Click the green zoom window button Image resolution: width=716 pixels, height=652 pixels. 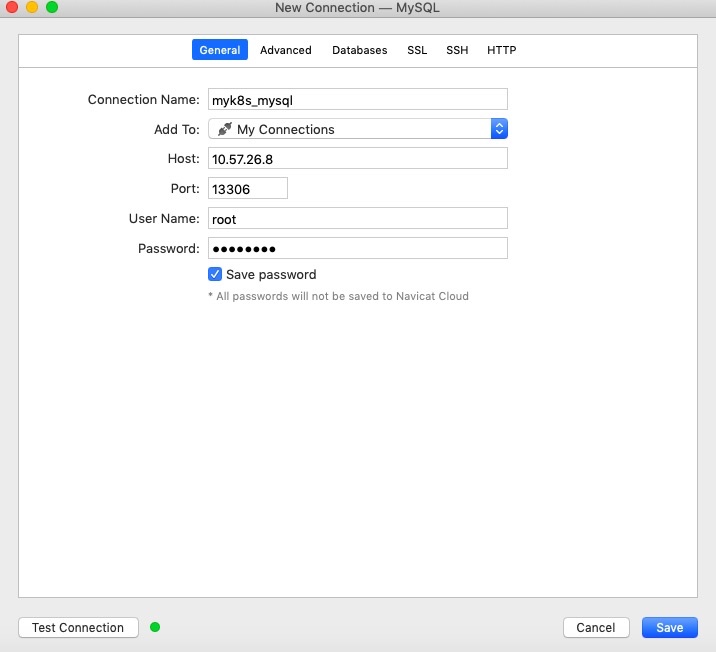point(52,7)
